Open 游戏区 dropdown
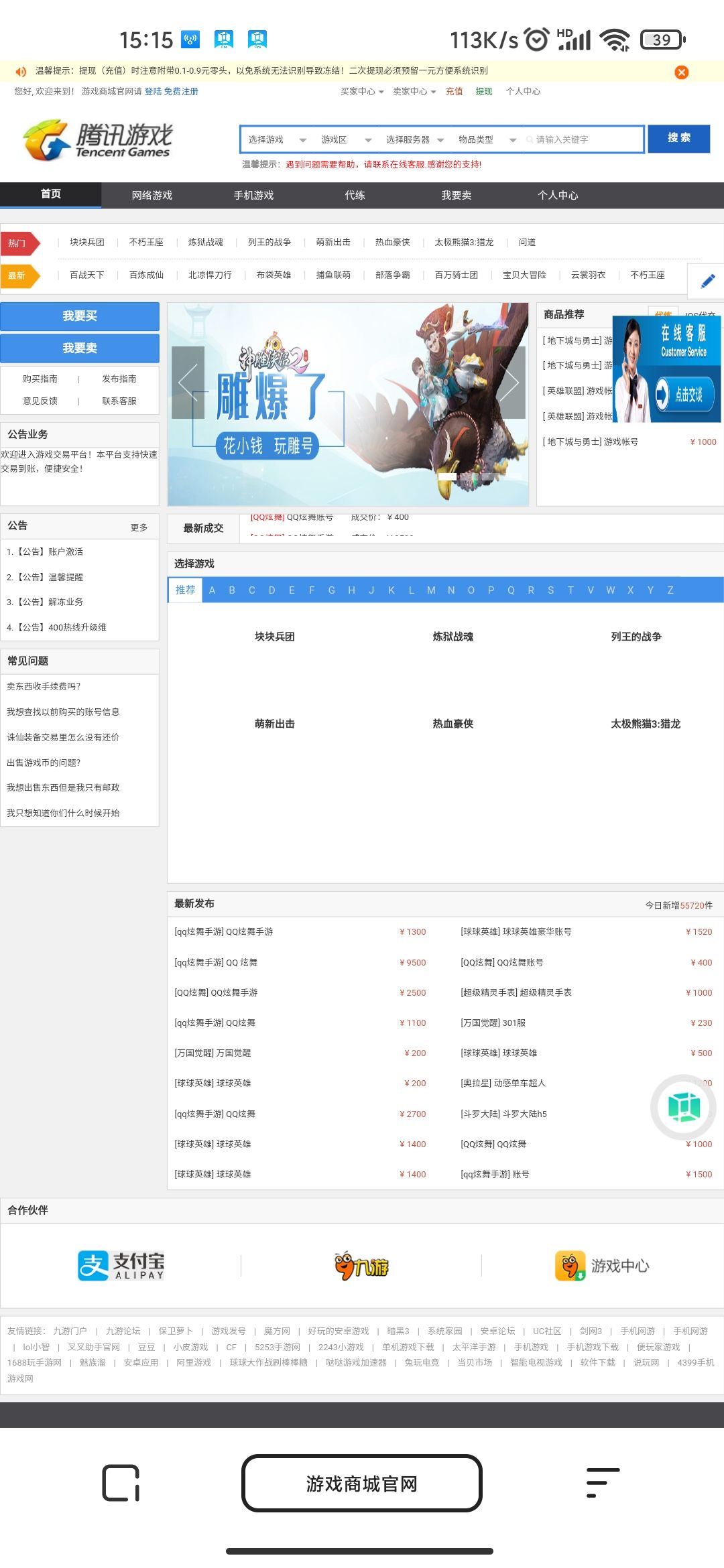724x1568 pixels. (x=346, y=139)
